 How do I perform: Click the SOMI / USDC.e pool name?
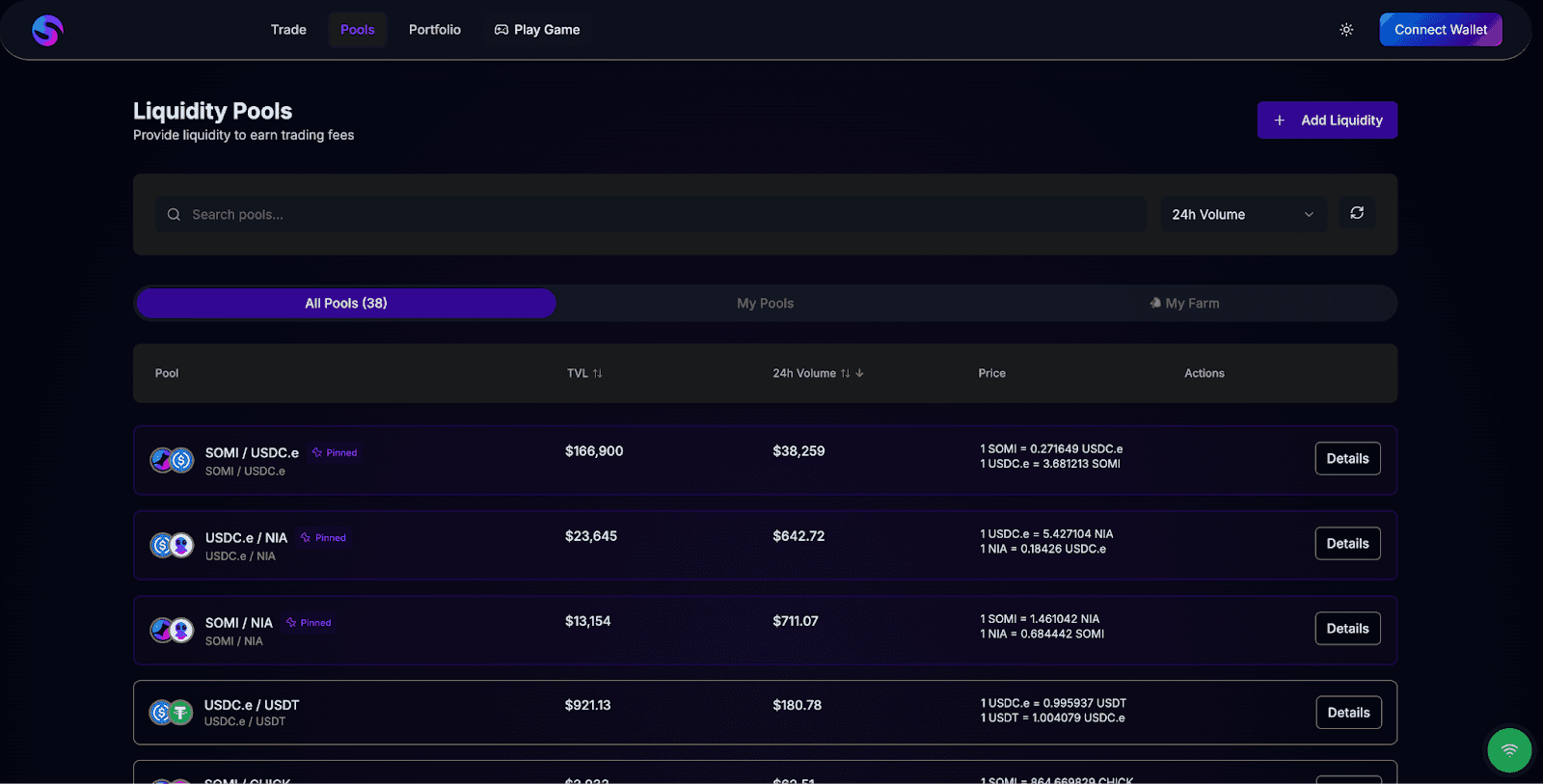point(252,452)
